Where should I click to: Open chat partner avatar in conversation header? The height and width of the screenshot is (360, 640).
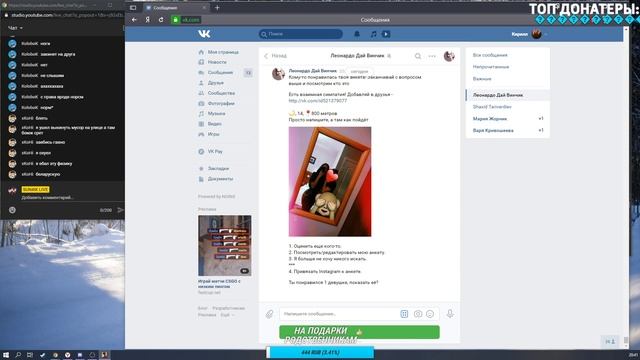pyautogui.click(x=449, y=56)
